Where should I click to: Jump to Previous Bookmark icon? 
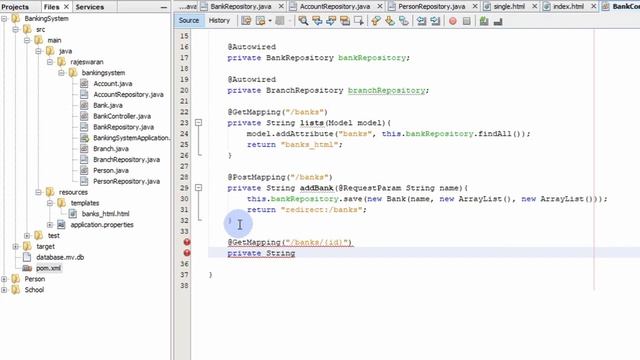tap(376, 21)
